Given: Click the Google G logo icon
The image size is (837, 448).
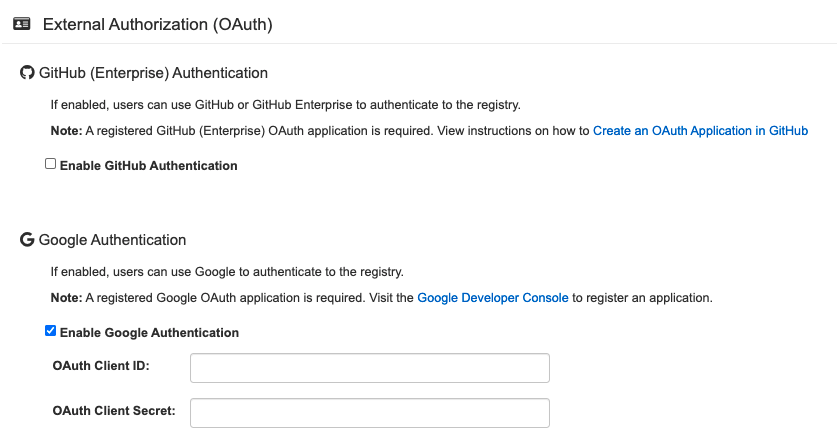Looking at the screenshot, I should pos(27,240).
